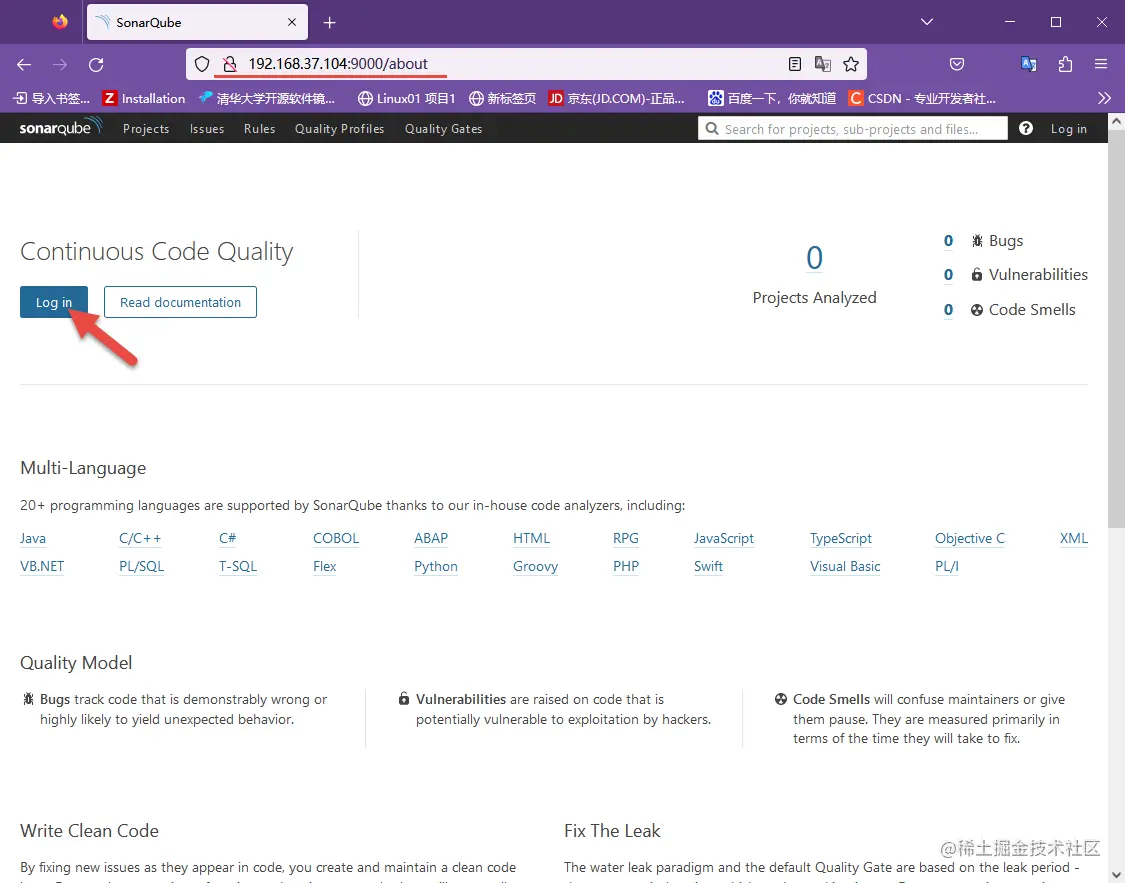Image resolution: width=1125 pixels, height=883 pixels.
Task: Open the Python language link
Action: (x=436, y=567)
